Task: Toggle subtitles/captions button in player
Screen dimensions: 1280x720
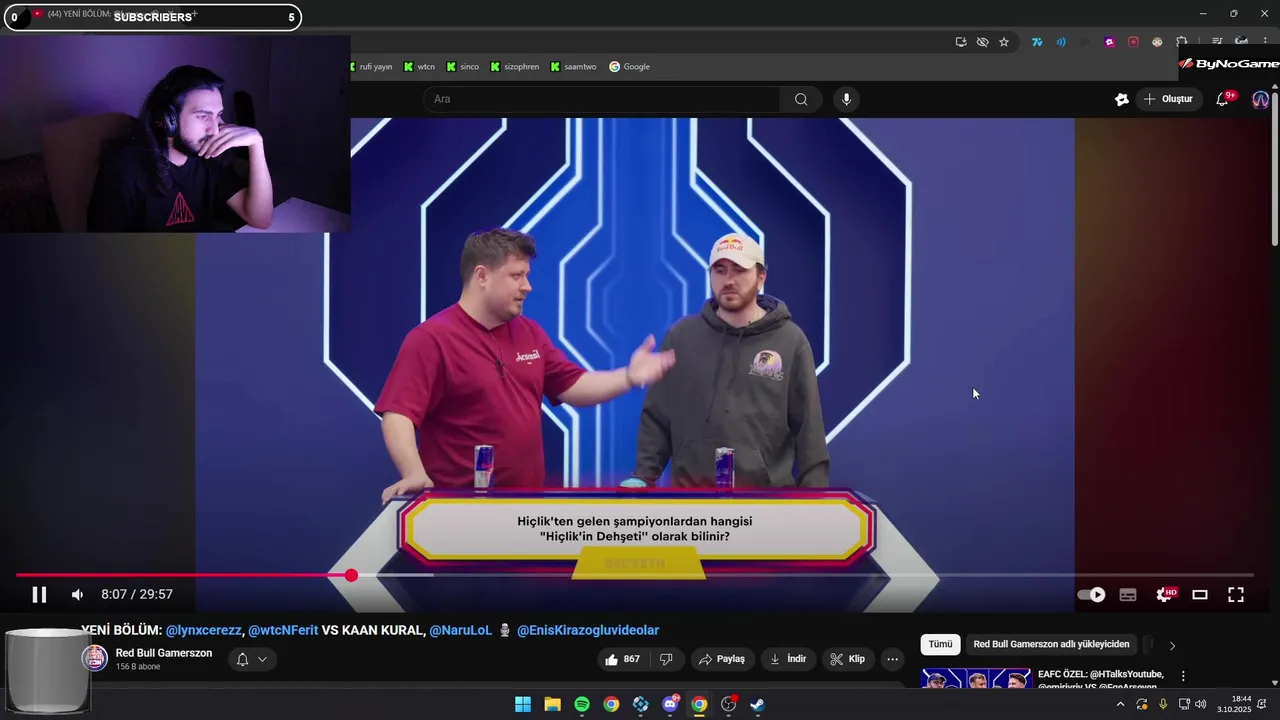Action: point(1128,595)
